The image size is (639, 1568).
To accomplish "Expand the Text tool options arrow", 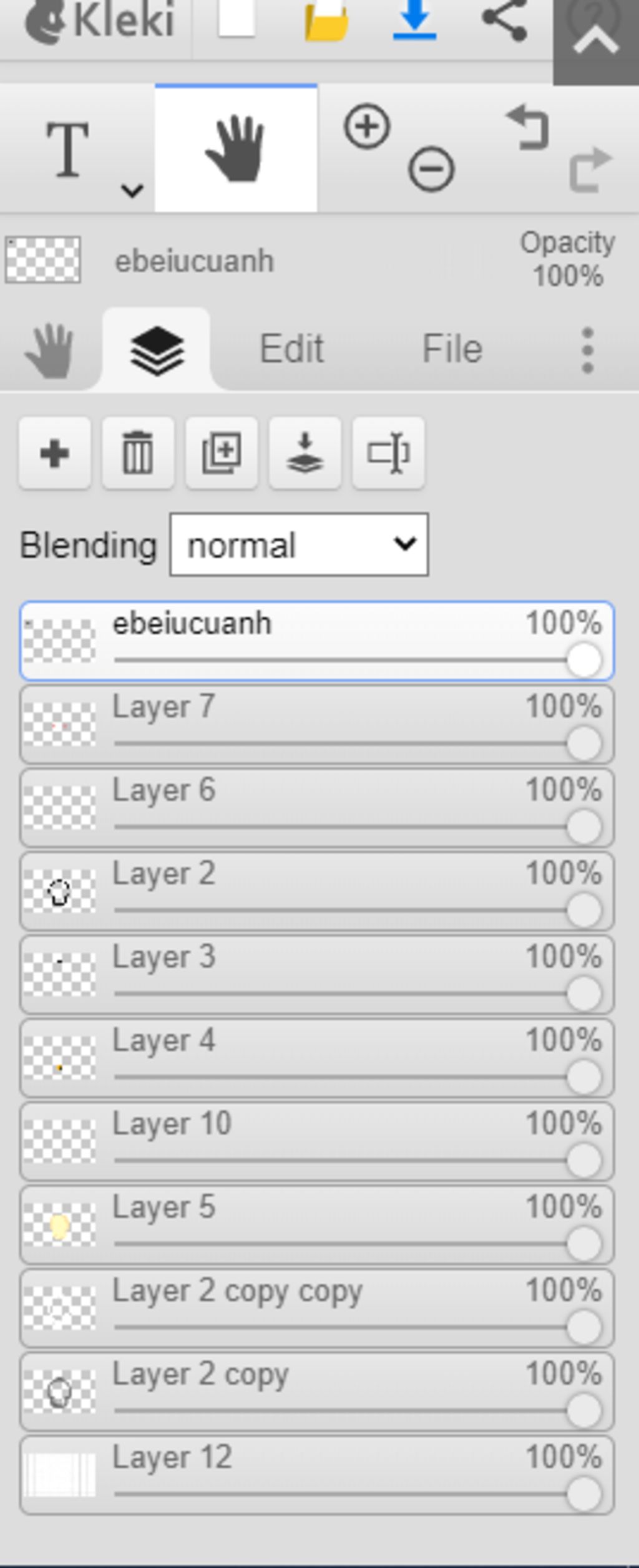I will pyautogui.click(x=132, y=190).
